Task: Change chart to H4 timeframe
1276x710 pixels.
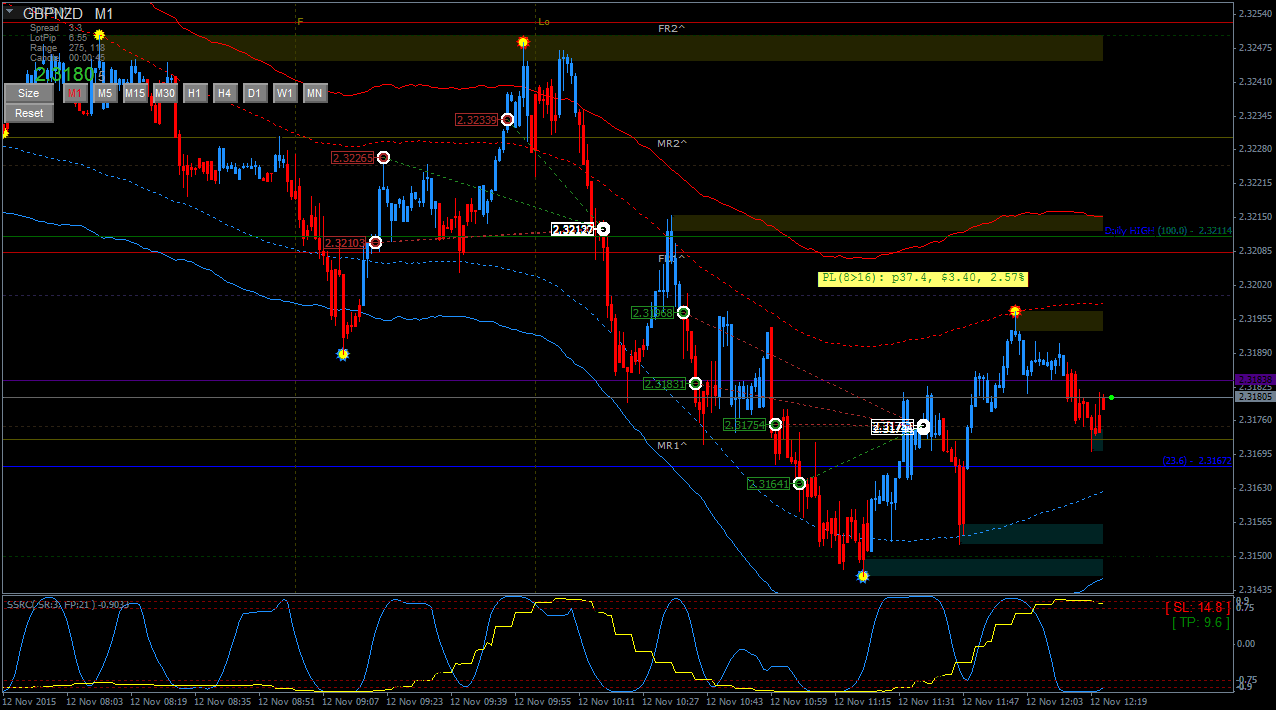Action: click(x=225, y=93)
